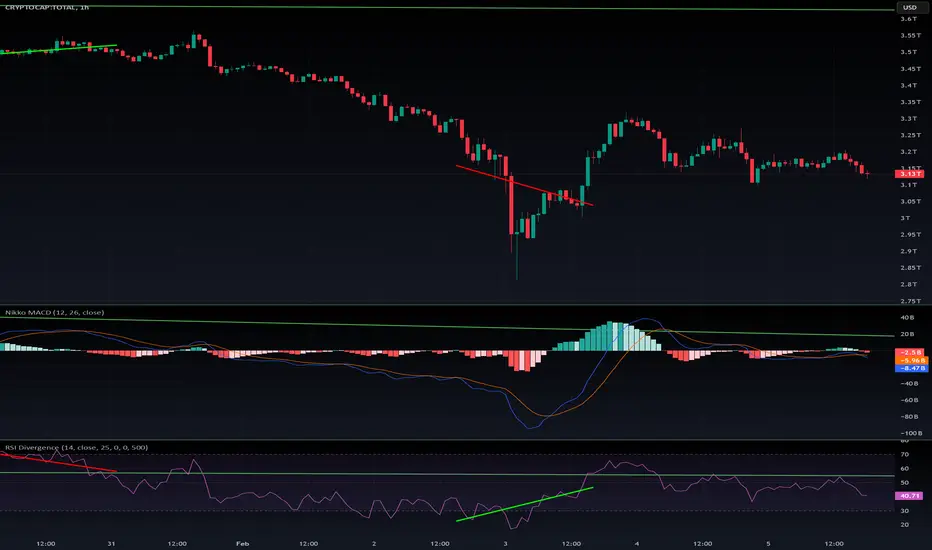This screenshot has height=550, width=932.
Task: Click the 2.85T price axis label
Action: click(910, 268)
